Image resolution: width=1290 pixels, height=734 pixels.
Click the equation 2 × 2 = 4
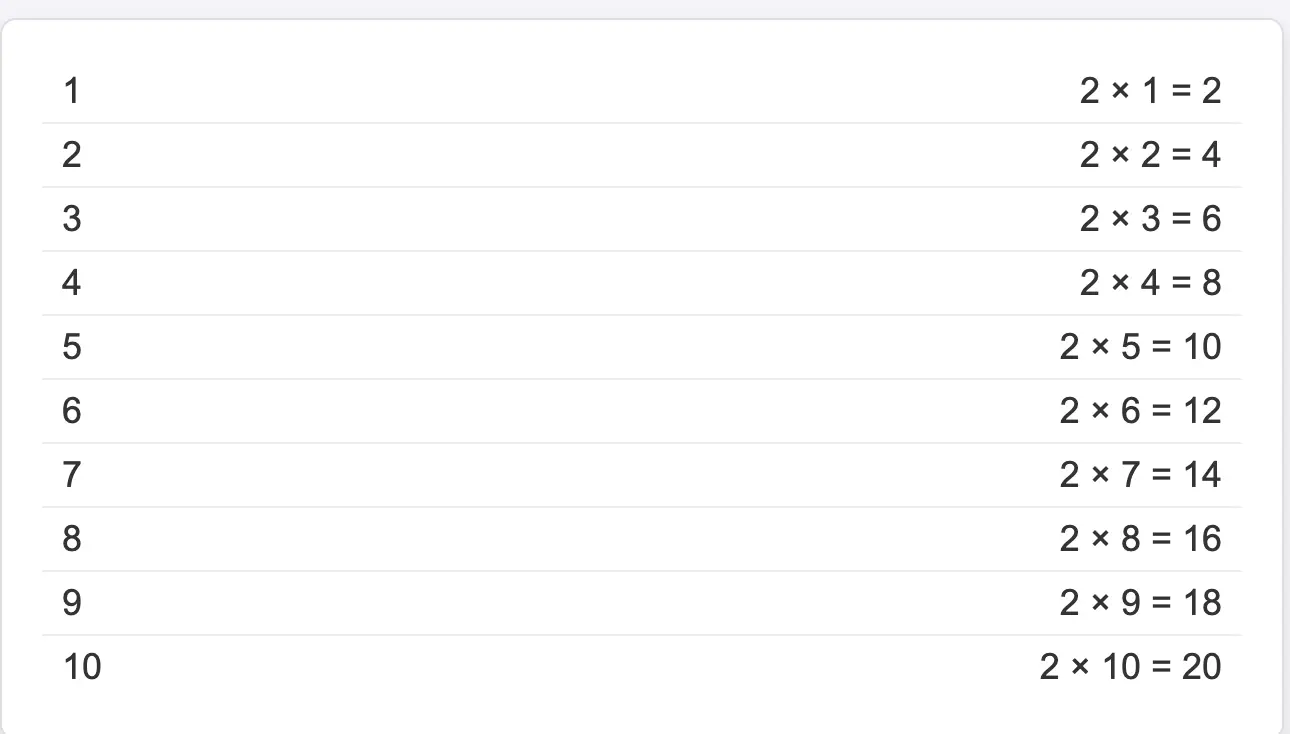click(1151, 155)
